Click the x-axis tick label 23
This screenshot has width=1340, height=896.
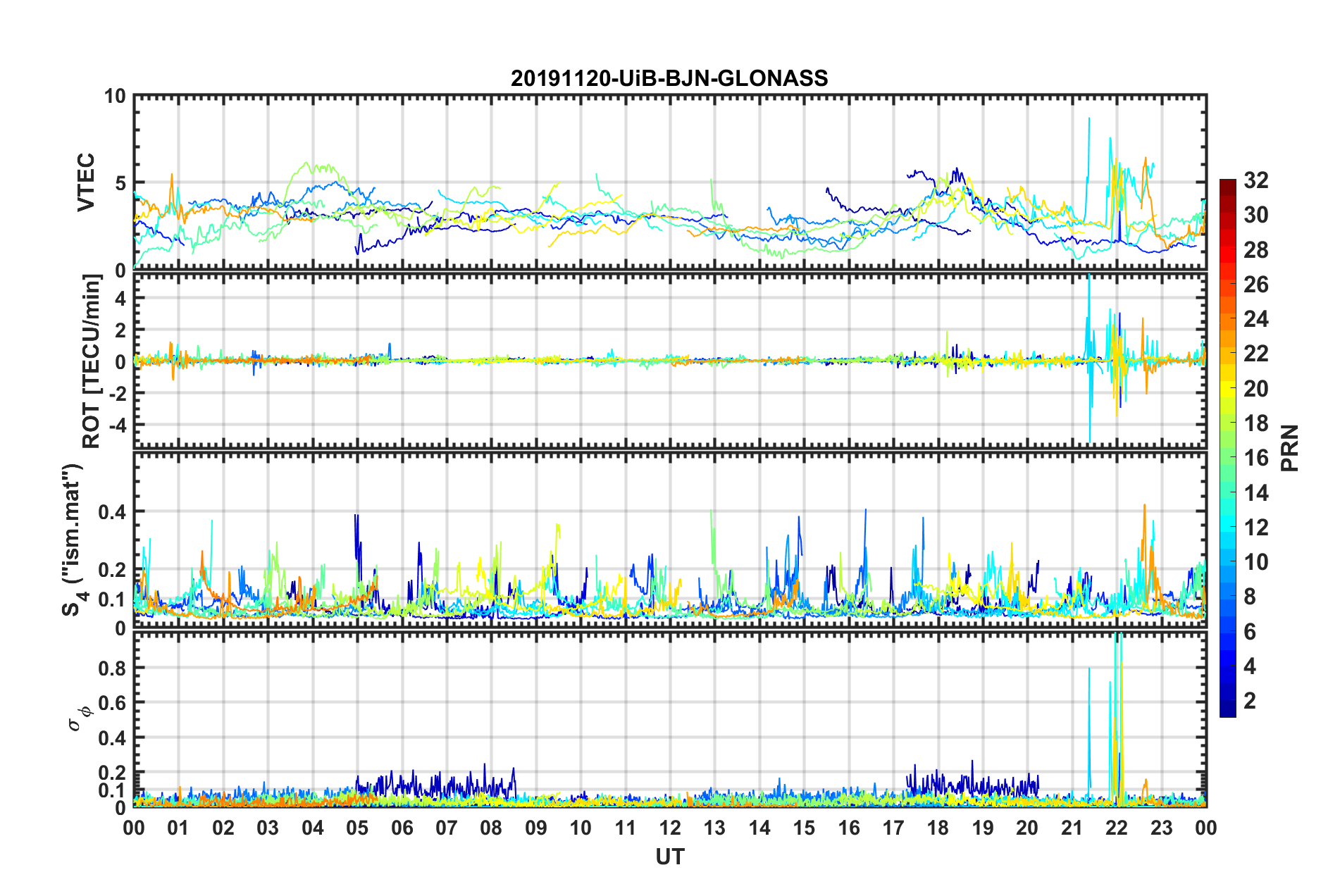[x=1162, y=828]
